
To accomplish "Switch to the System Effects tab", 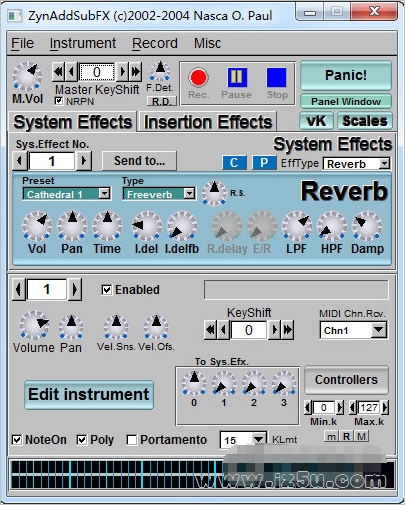I will [72, 122].
